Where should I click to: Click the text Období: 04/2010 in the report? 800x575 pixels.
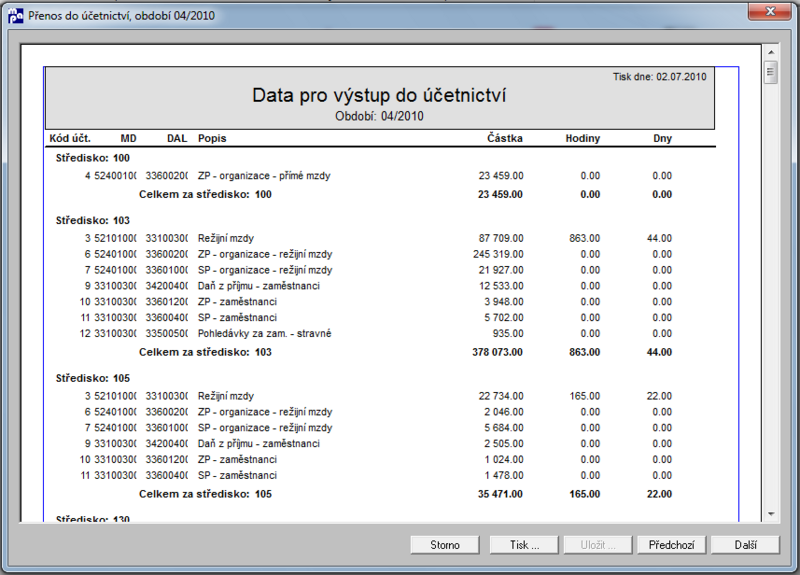pos(379,116)
